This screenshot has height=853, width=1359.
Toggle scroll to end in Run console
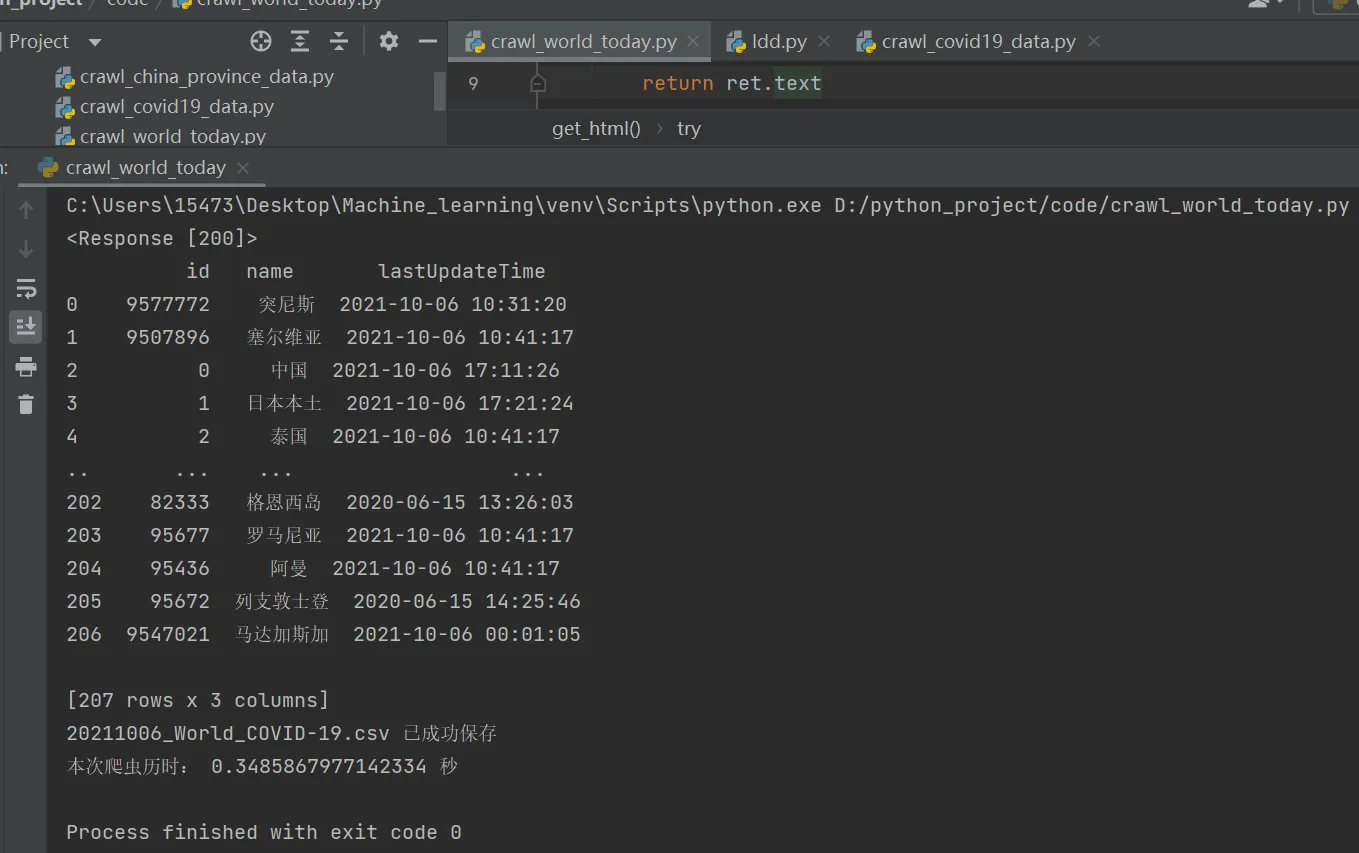pos(26,326)
